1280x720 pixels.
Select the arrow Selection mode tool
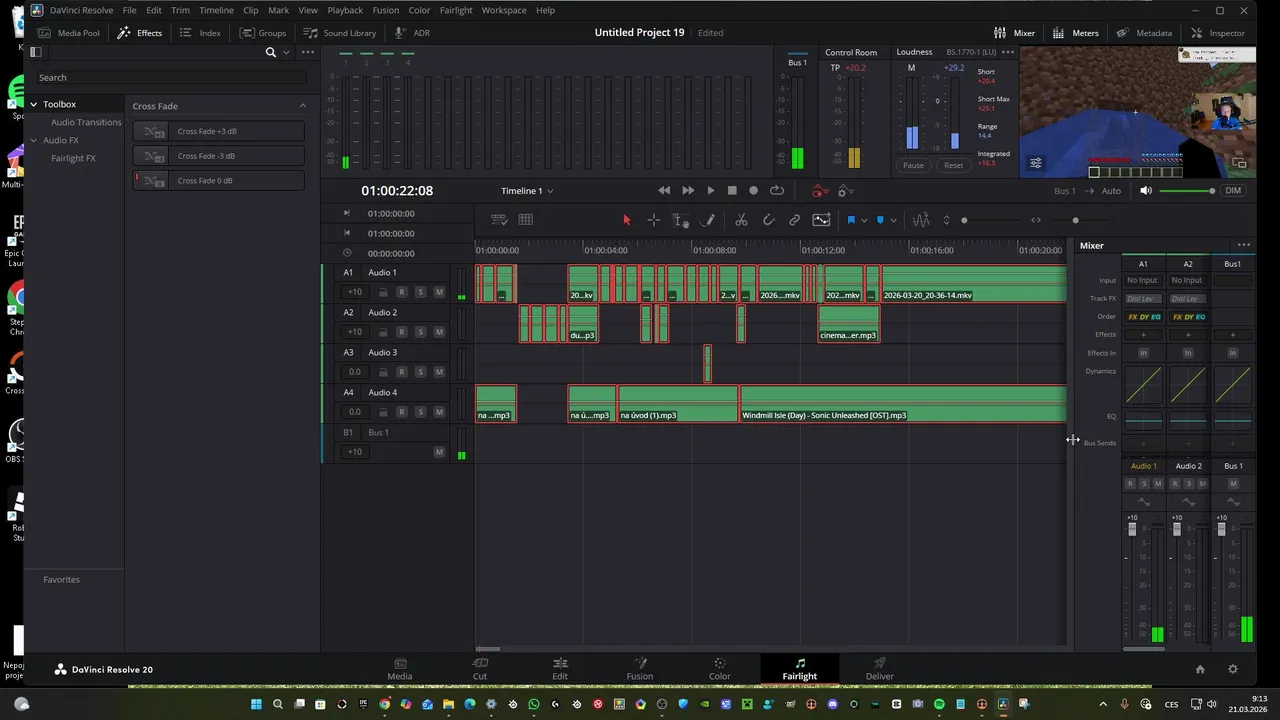pos(627,220)
